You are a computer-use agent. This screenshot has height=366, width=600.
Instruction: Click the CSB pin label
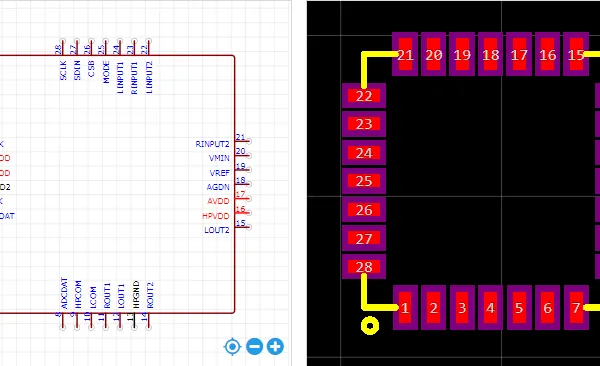point(91,69)
